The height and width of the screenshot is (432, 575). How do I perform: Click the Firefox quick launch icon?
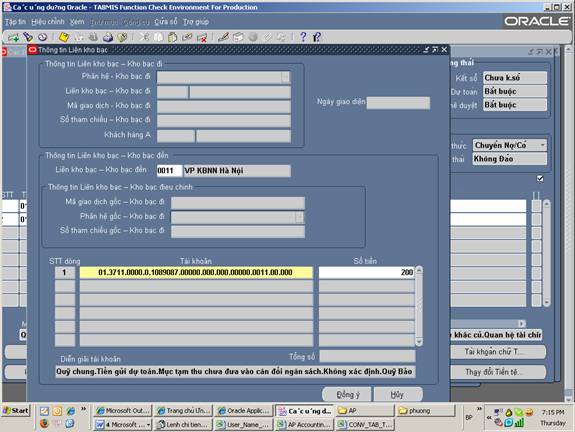click(44, 424)
